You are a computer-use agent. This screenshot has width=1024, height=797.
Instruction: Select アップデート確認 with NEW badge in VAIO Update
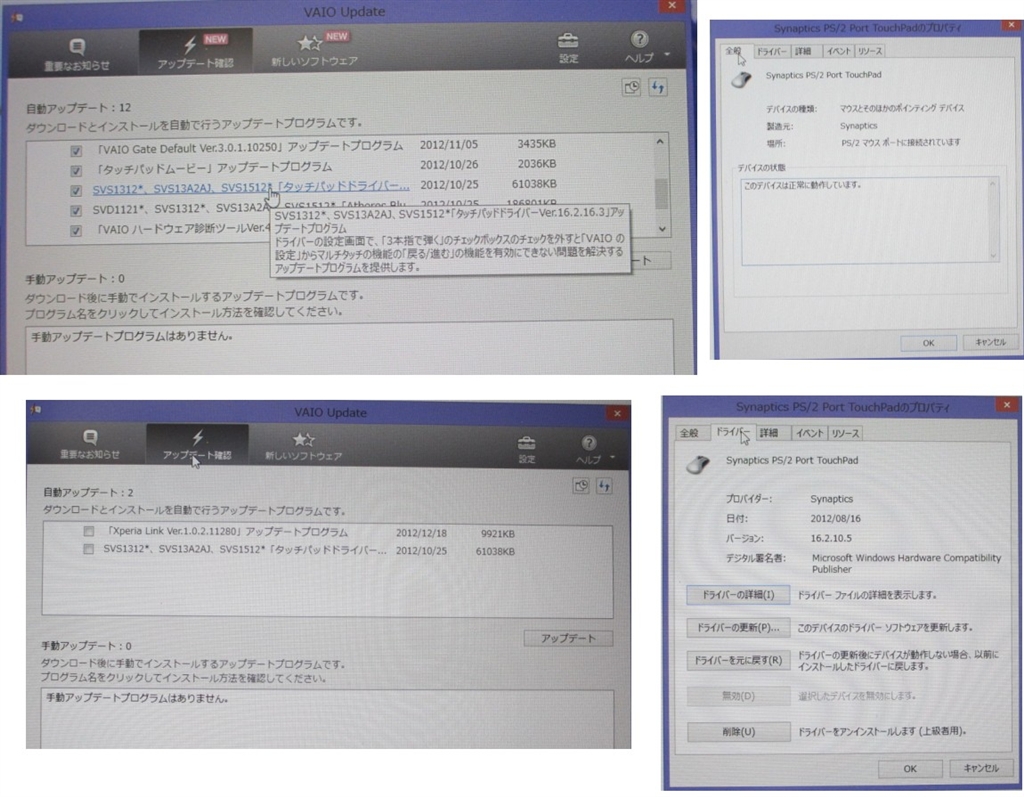click(x=195, y=52)
